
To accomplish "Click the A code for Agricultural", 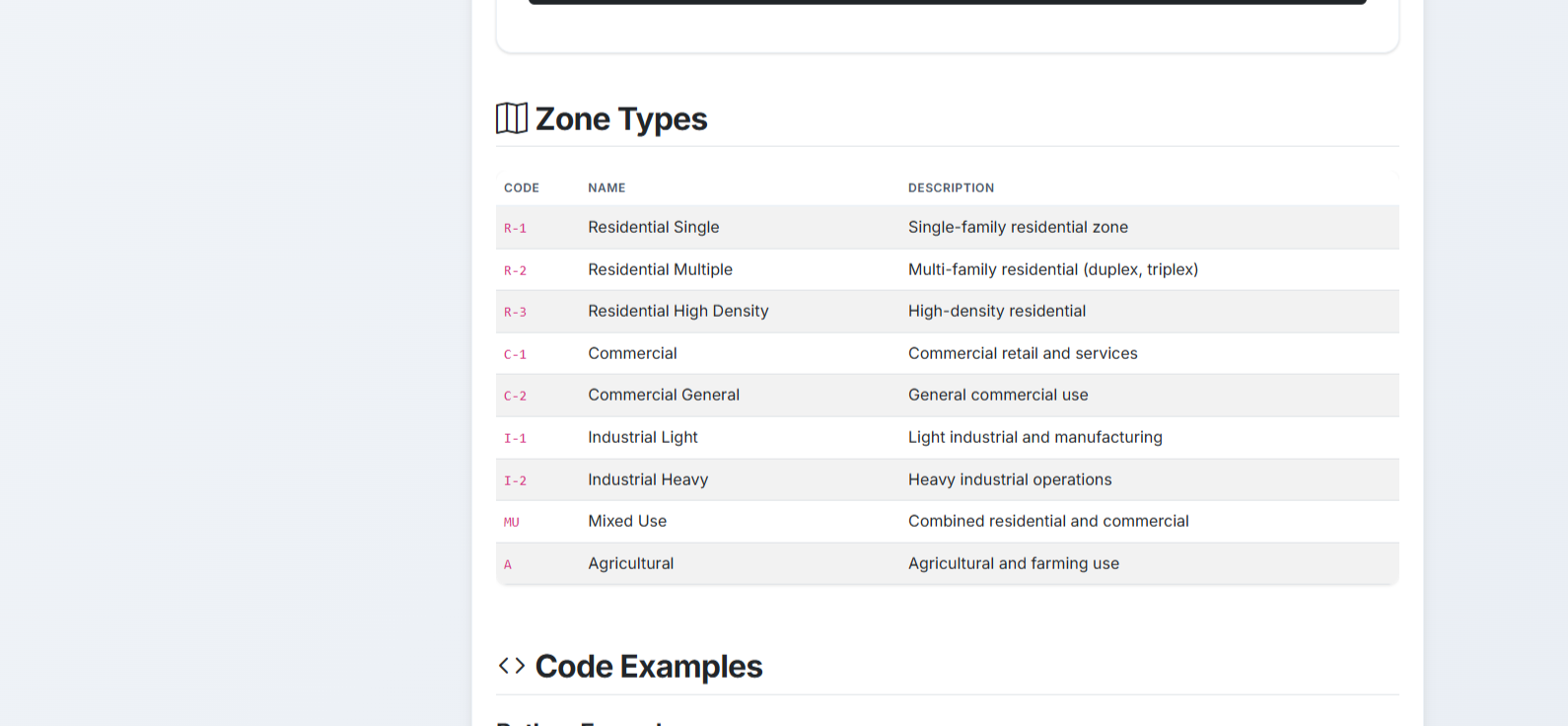I will 508,564.
